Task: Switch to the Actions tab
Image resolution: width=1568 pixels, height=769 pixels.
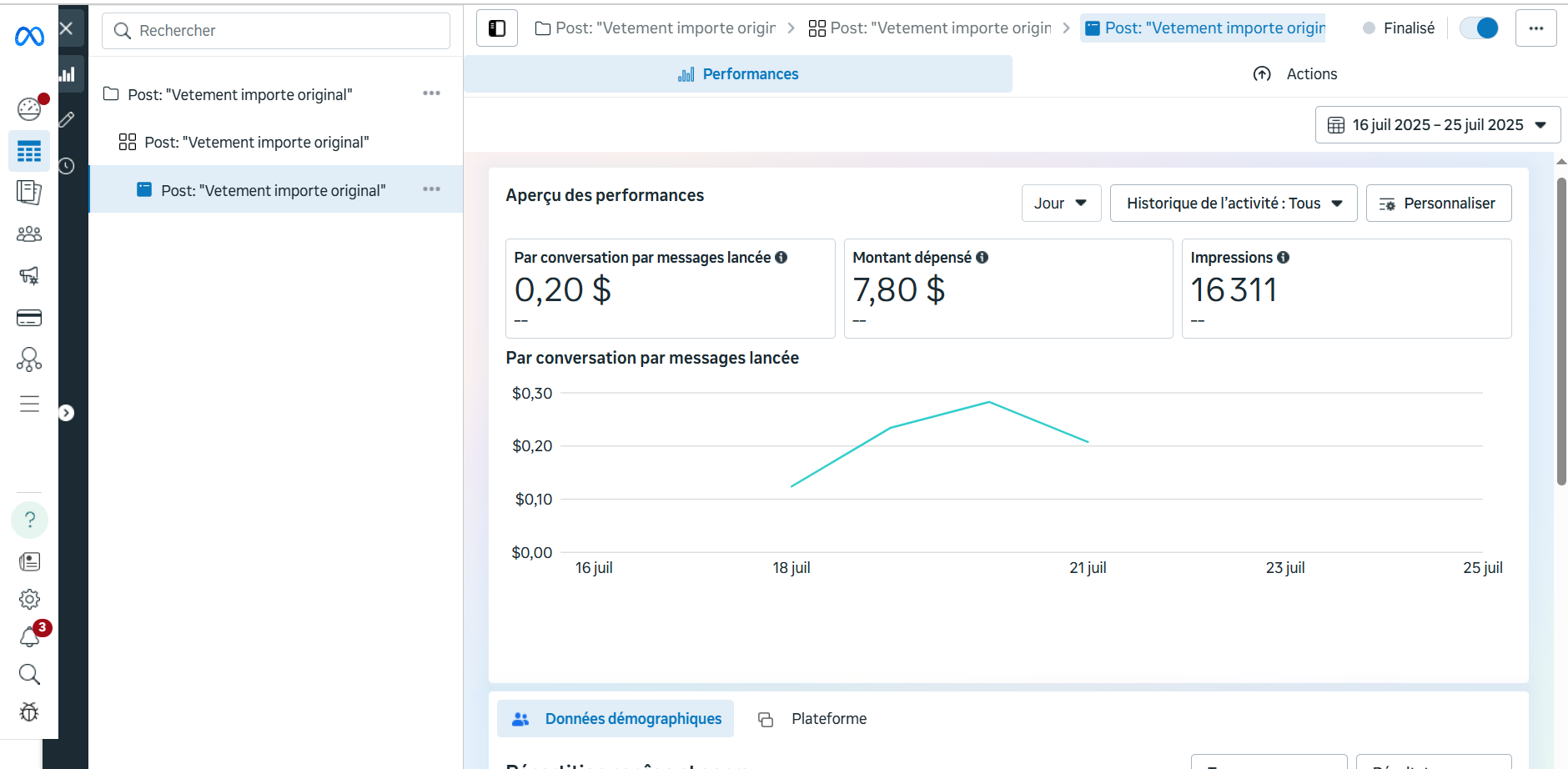Action: point(1295,74)
